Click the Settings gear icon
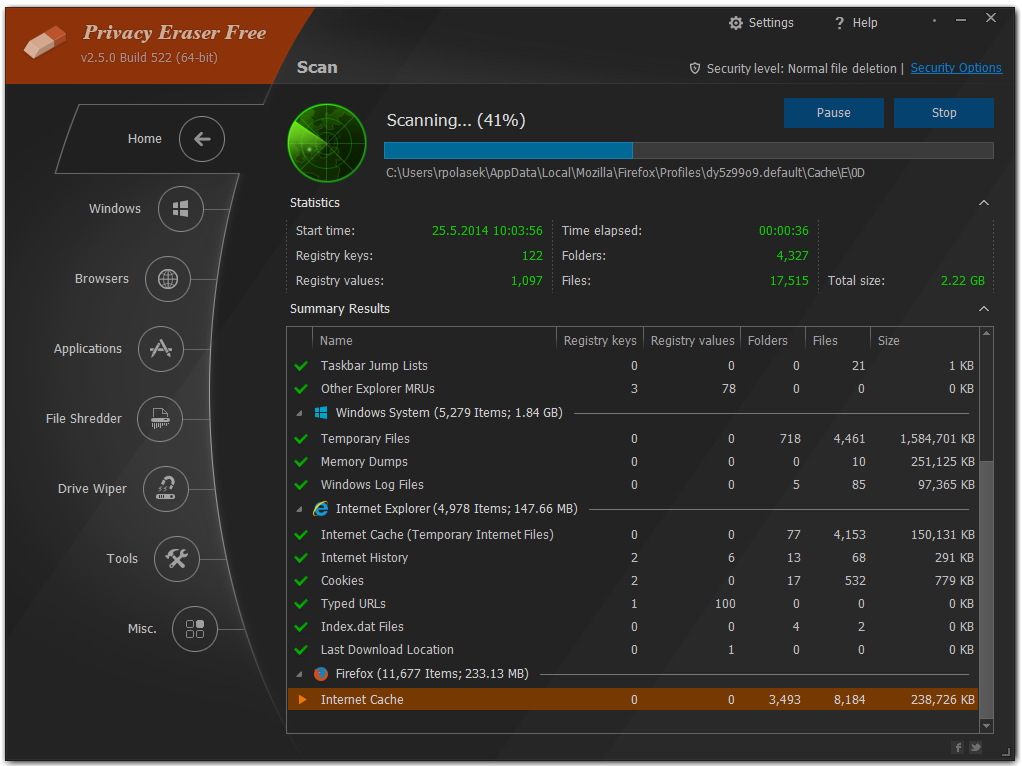 736,23
